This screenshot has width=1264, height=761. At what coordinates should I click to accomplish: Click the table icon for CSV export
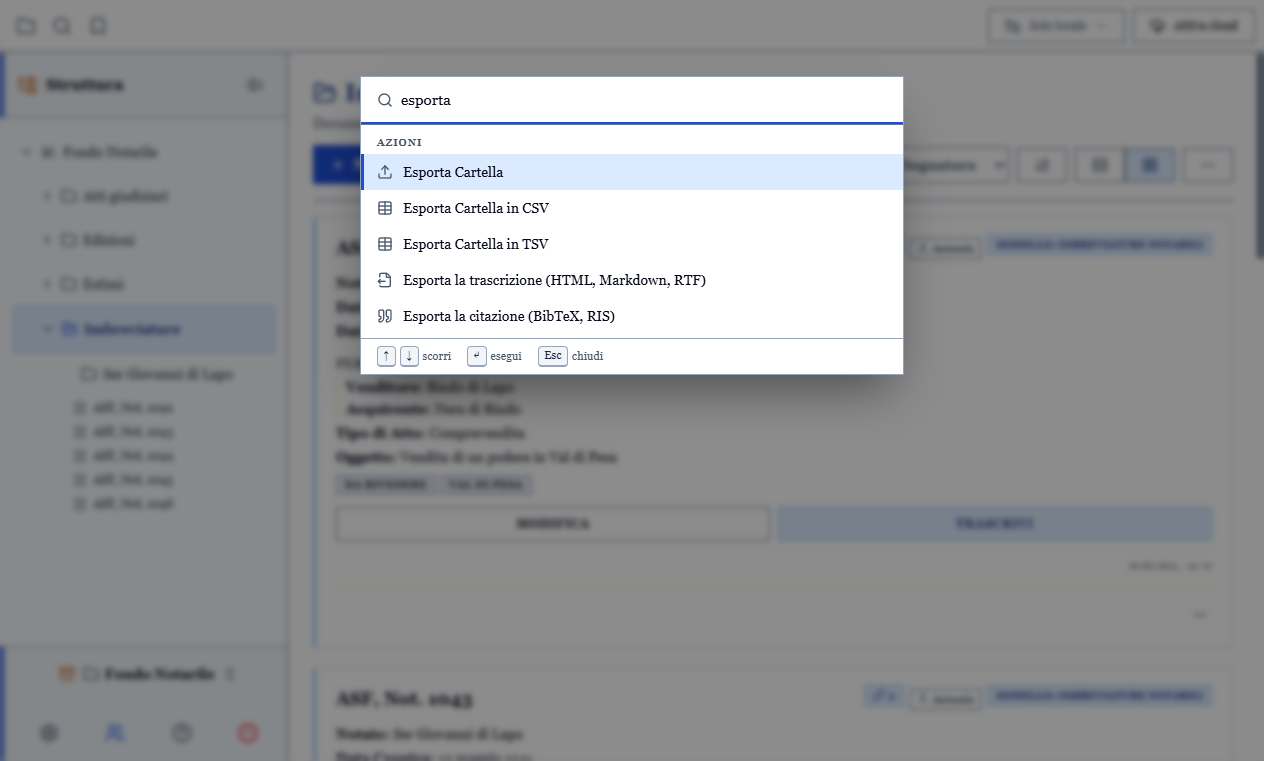[x=385, y=208]
